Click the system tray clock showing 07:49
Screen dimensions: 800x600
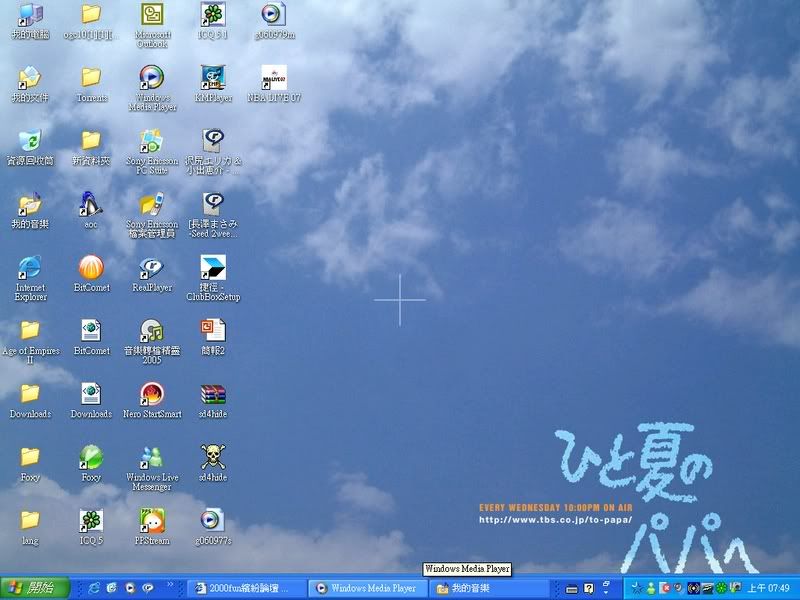pos(771,588)
